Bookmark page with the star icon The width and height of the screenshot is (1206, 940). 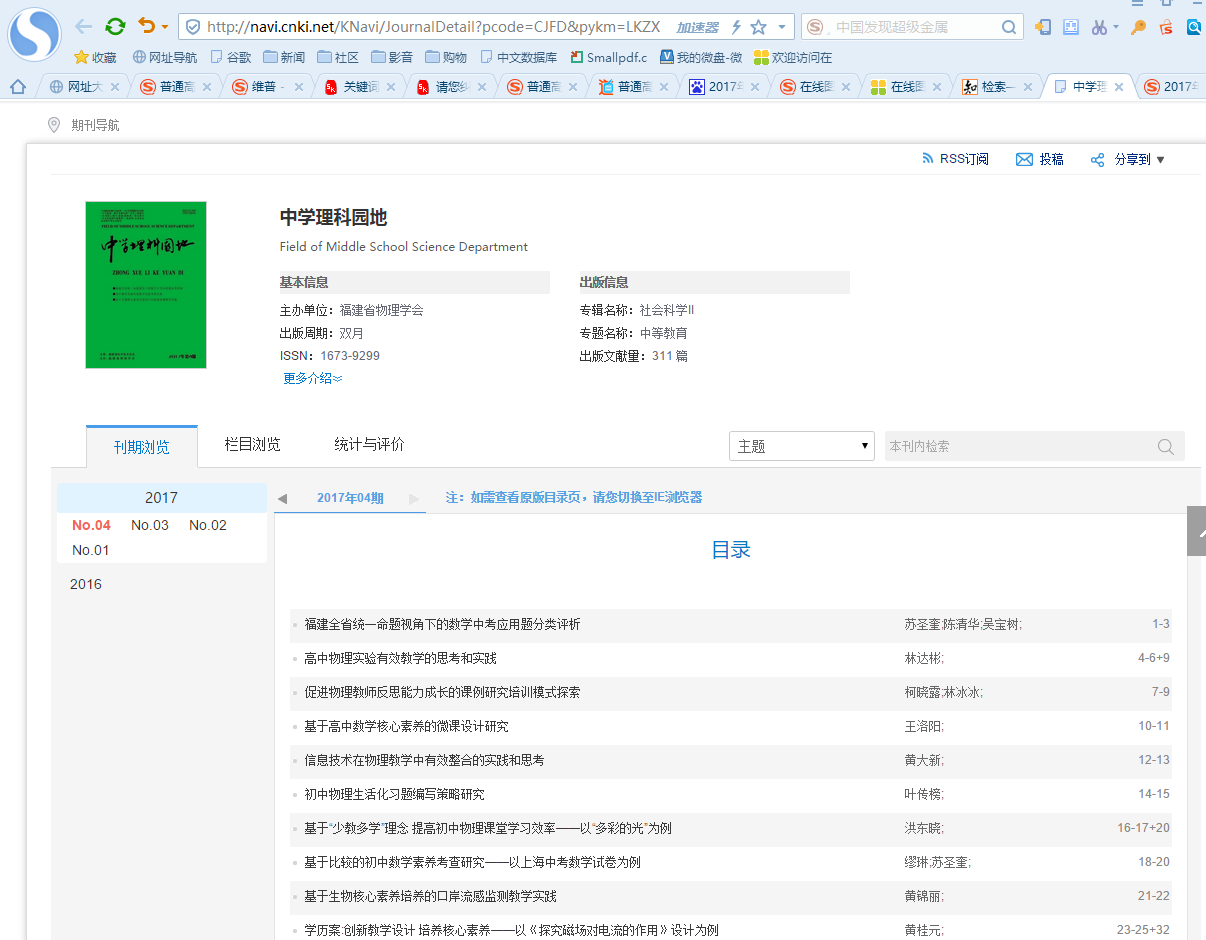759,27
